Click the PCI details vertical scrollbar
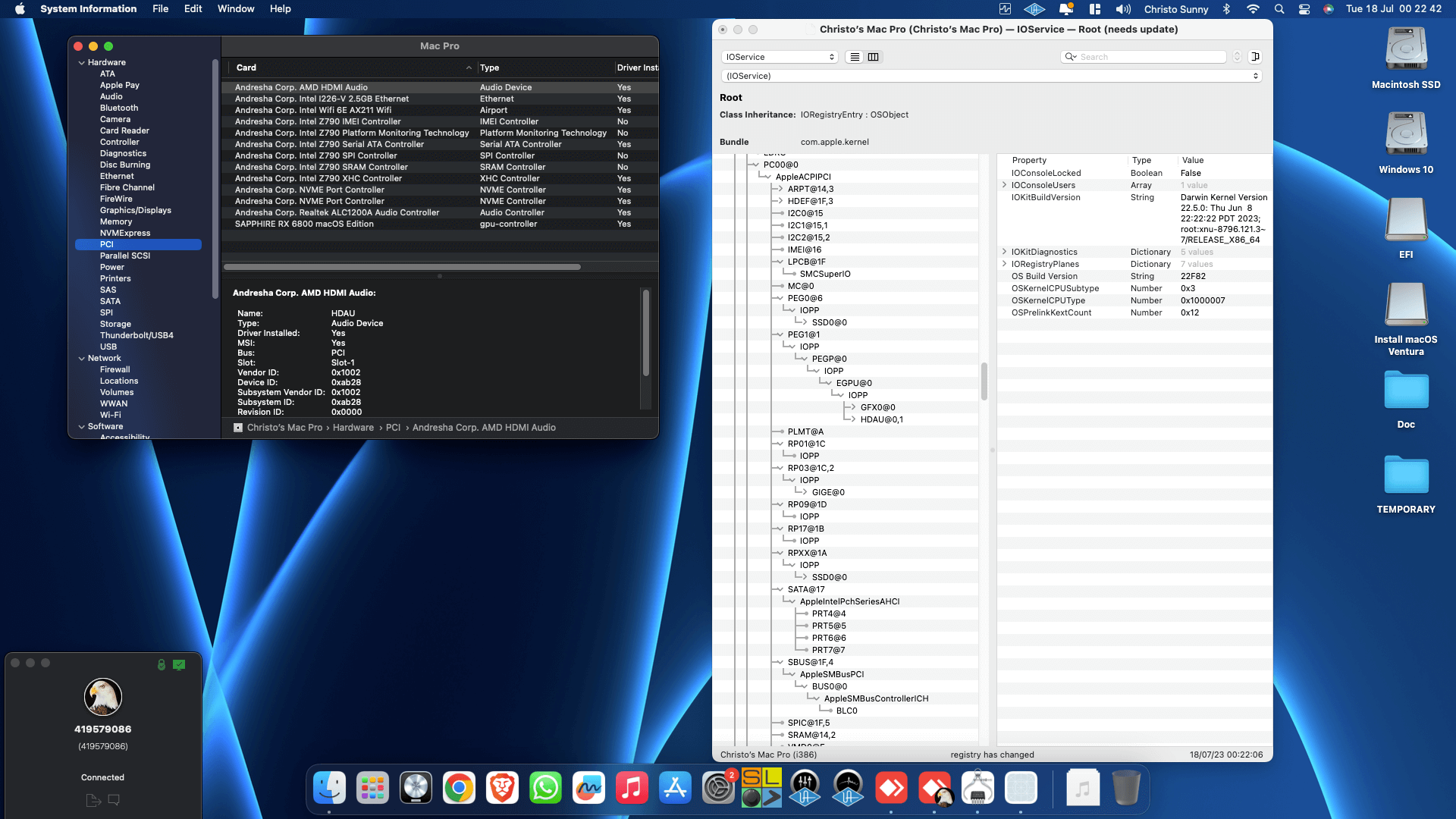1456x819 pixels. point(646,333)
